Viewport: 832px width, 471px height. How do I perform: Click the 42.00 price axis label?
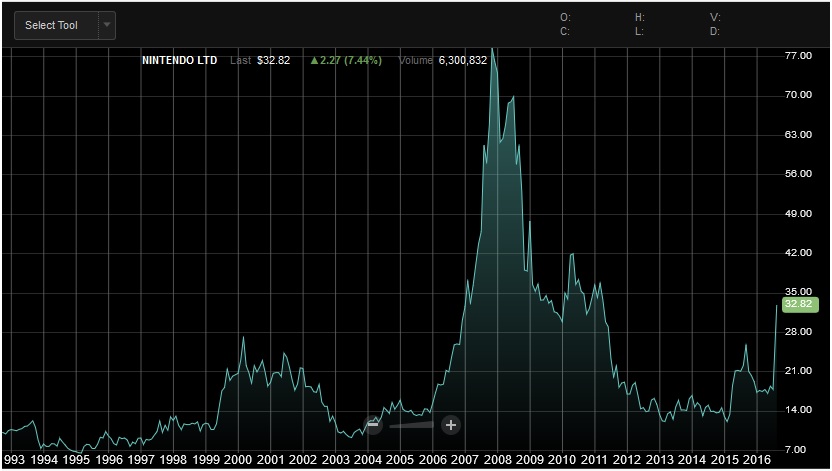tap(798, 253)
